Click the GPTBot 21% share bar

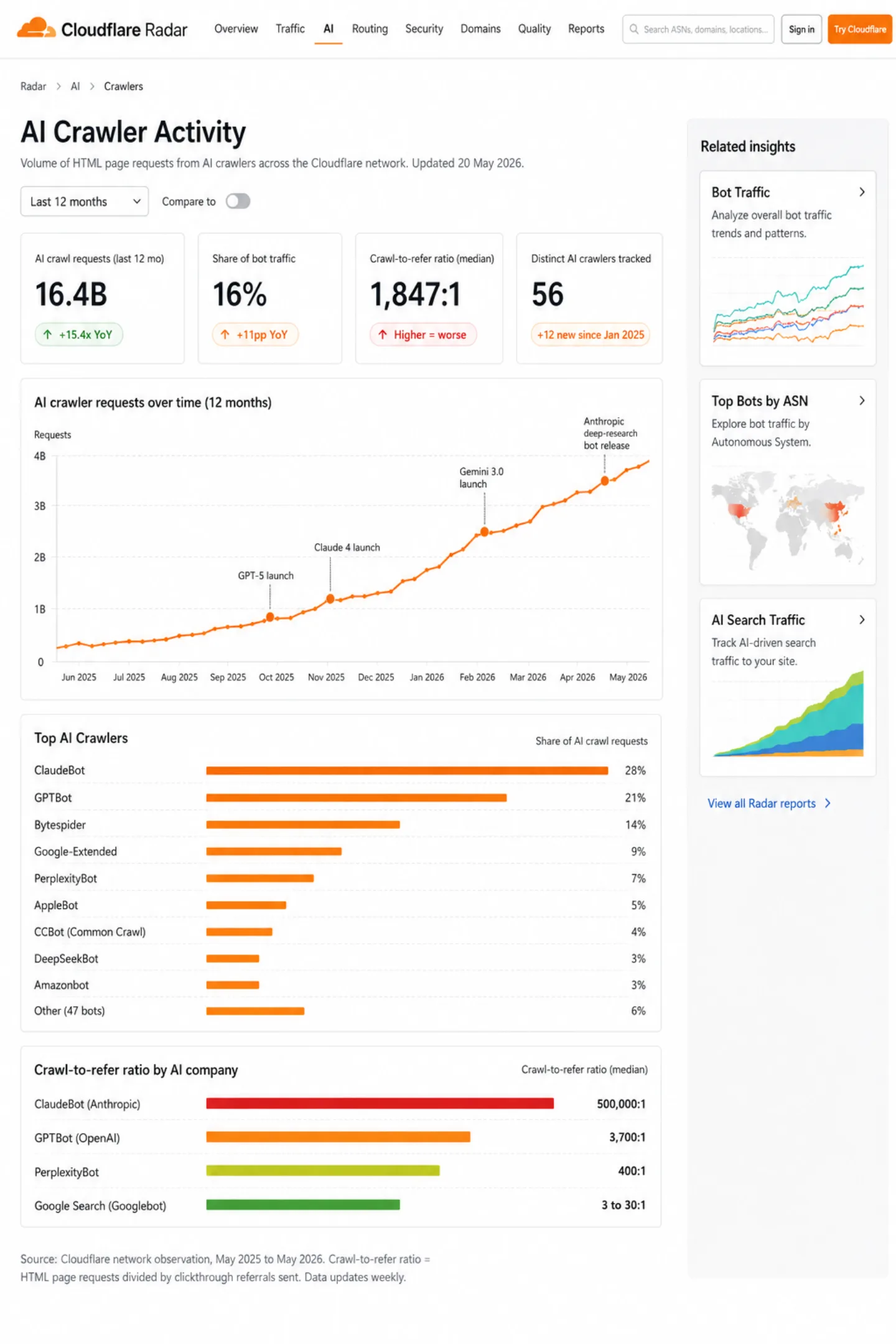(x=357, y=798)
